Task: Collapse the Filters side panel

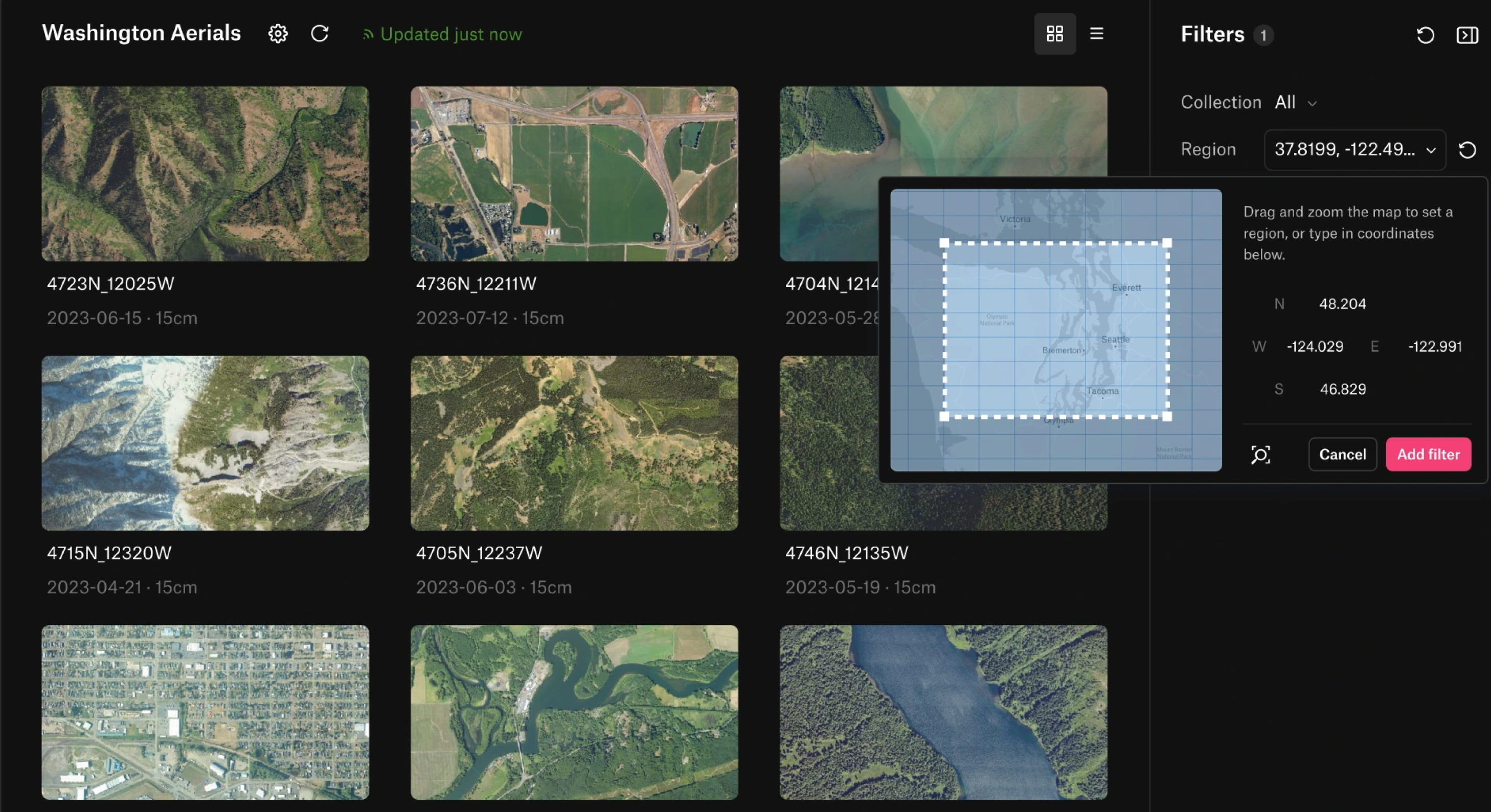Action: (1467, 35)
